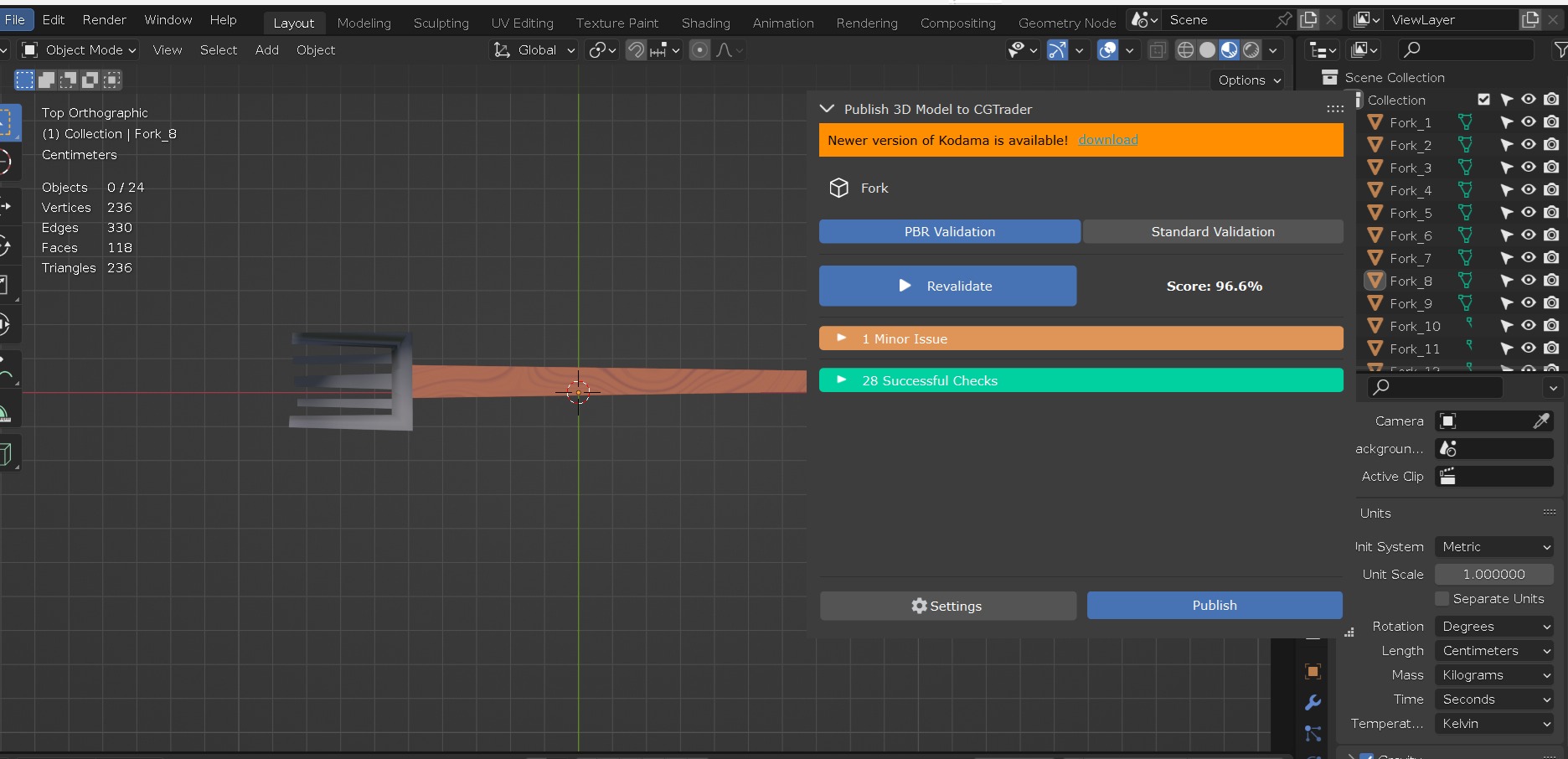Open the Modifiers wrench properties tab

click(1313, 702)
